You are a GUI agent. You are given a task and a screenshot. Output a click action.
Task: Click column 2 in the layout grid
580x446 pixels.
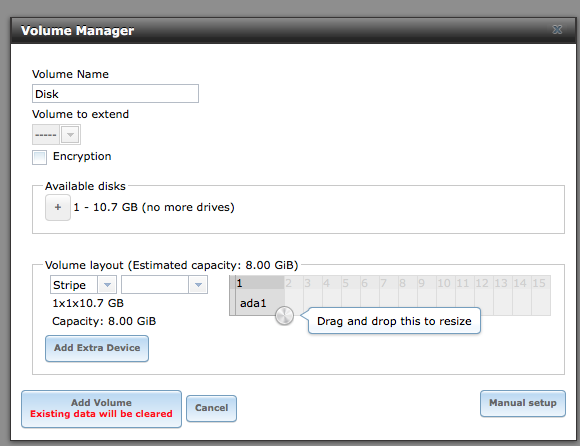[x=294, y=283]
